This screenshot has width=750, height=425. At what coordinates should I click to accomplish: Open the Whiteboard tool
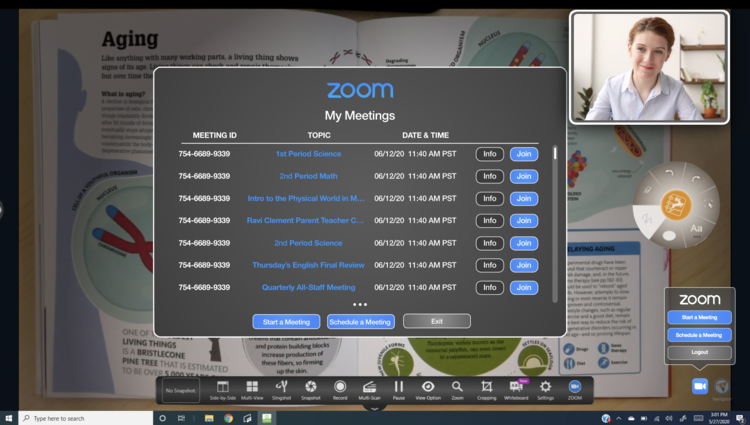coord(516,390)
